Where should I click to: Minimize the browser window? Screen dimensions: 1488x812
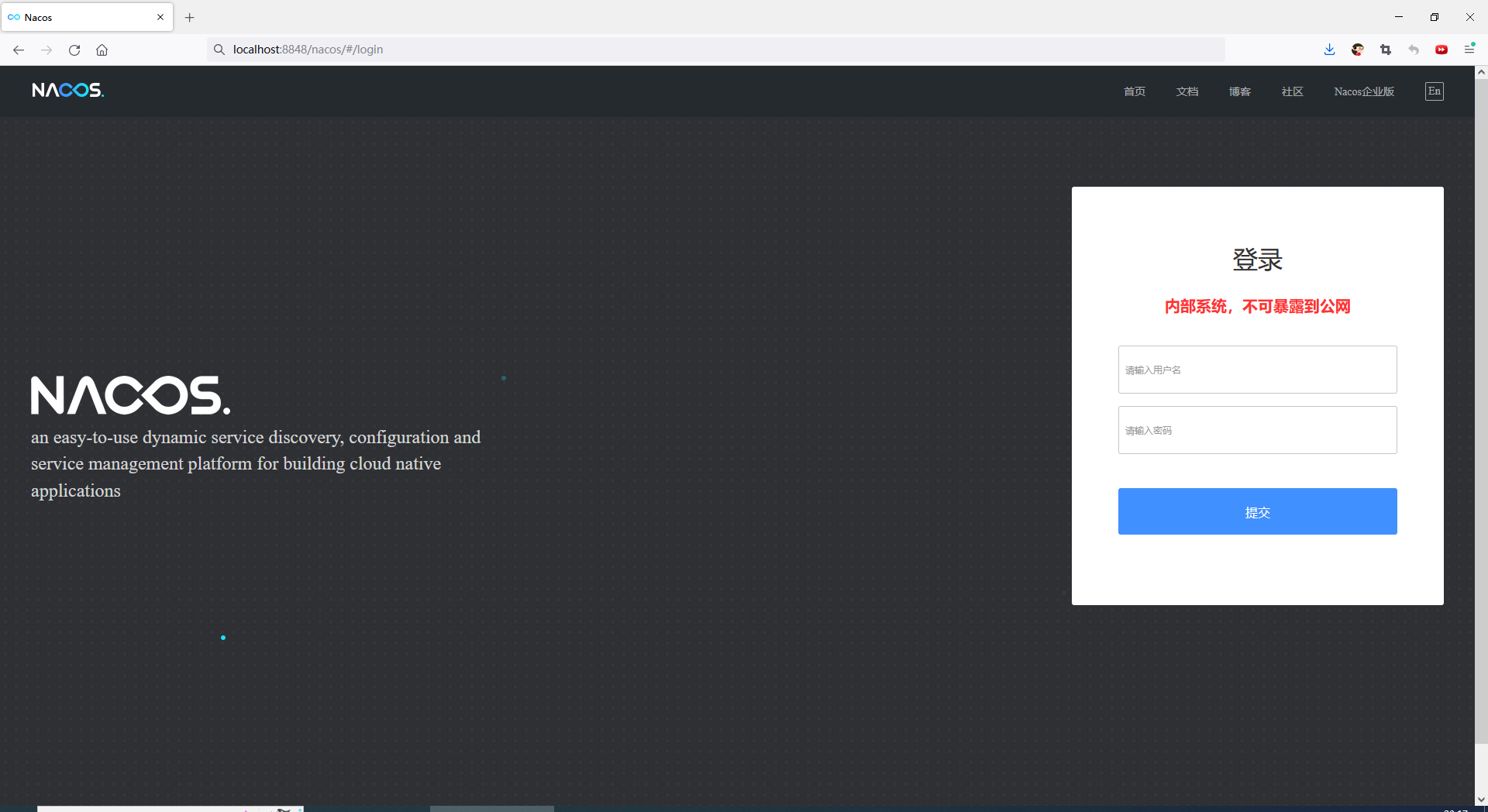pos(1399,17)
